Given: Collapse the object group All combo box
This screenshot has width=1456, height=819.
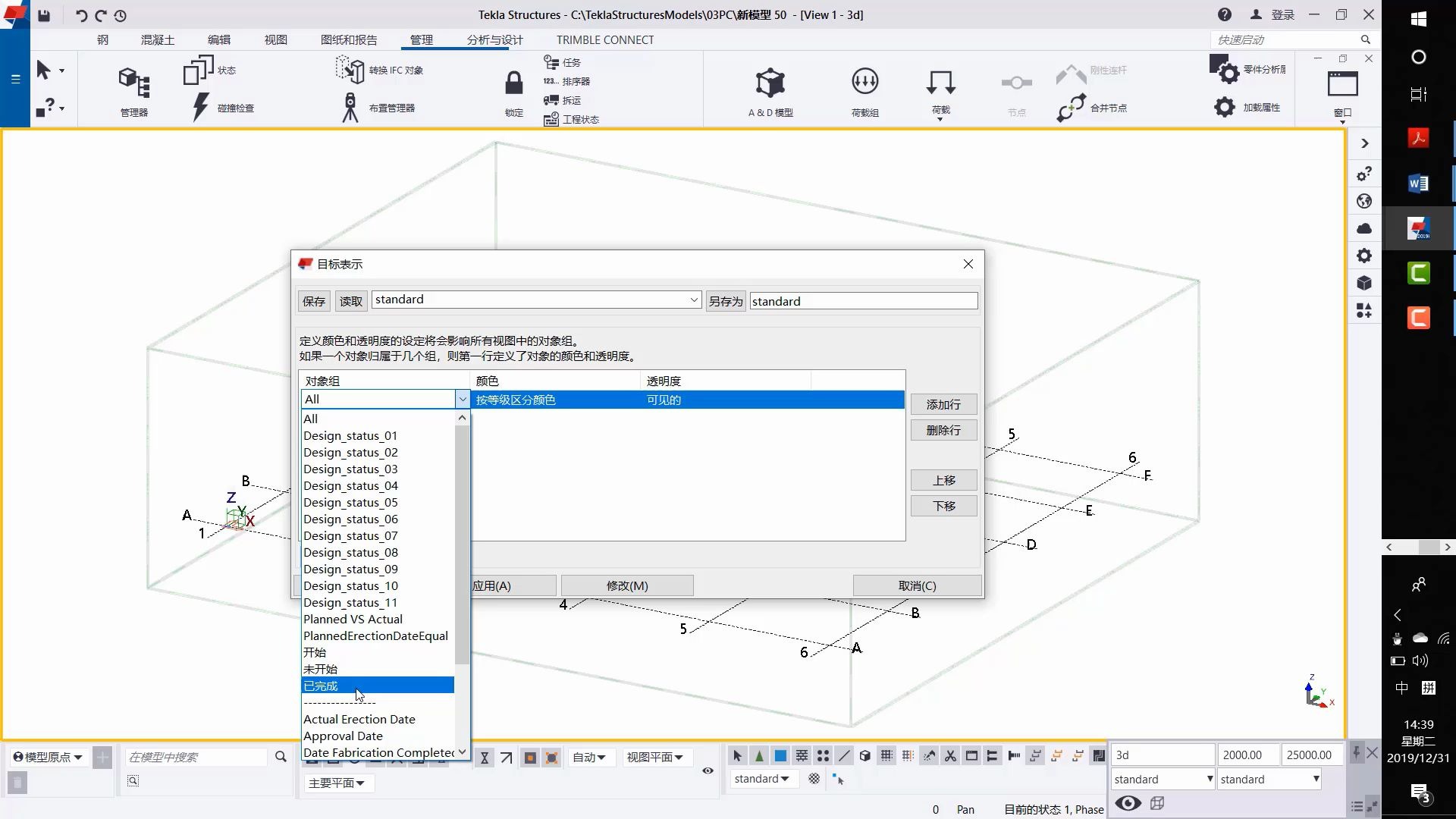Looking at the screenshot, I should pos(462,400).
